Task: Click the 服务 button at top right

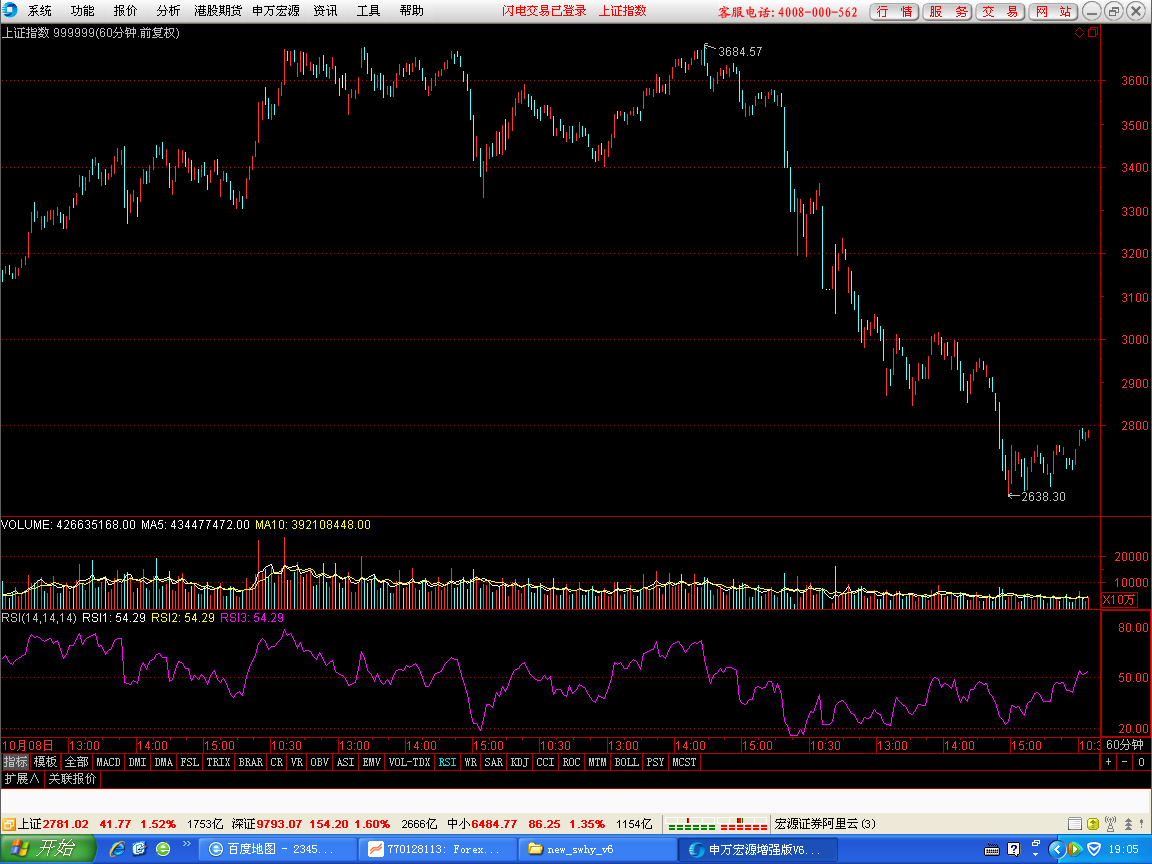Action: click(x=948, y=12)
